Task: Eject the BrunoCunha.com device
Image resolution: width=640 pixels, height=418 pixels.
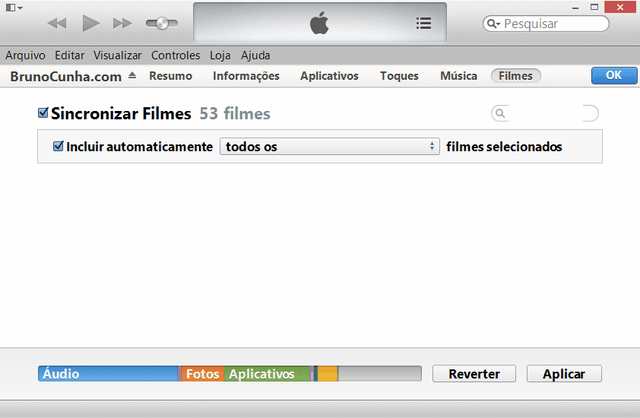Action: pyautogui.click(x=132, y=75)
